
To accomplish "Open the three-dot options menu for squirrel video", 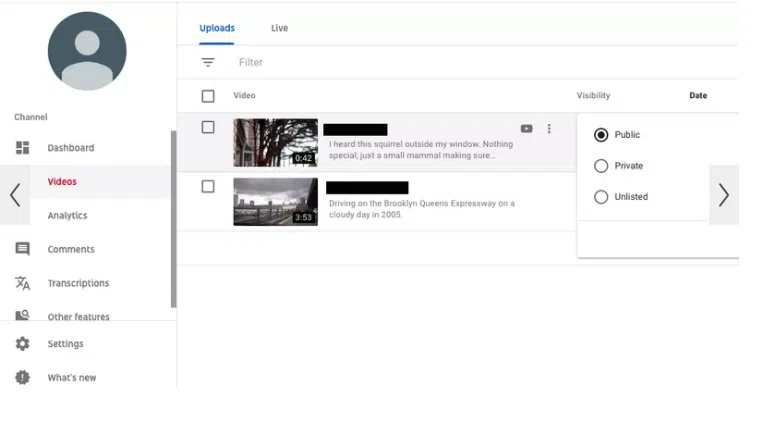I will click(x=549, y=129).
